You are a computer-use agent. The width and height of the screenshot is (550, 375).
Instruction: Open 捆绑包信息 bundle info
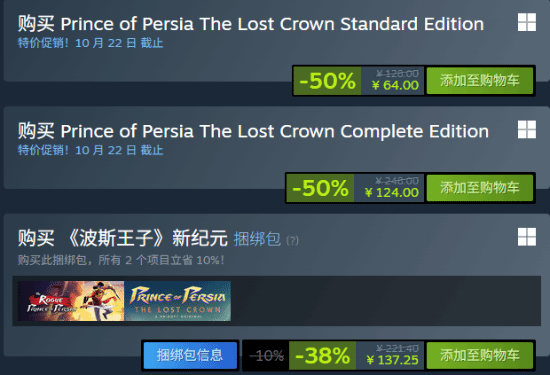pyautogui.click(x=190, y=355)
